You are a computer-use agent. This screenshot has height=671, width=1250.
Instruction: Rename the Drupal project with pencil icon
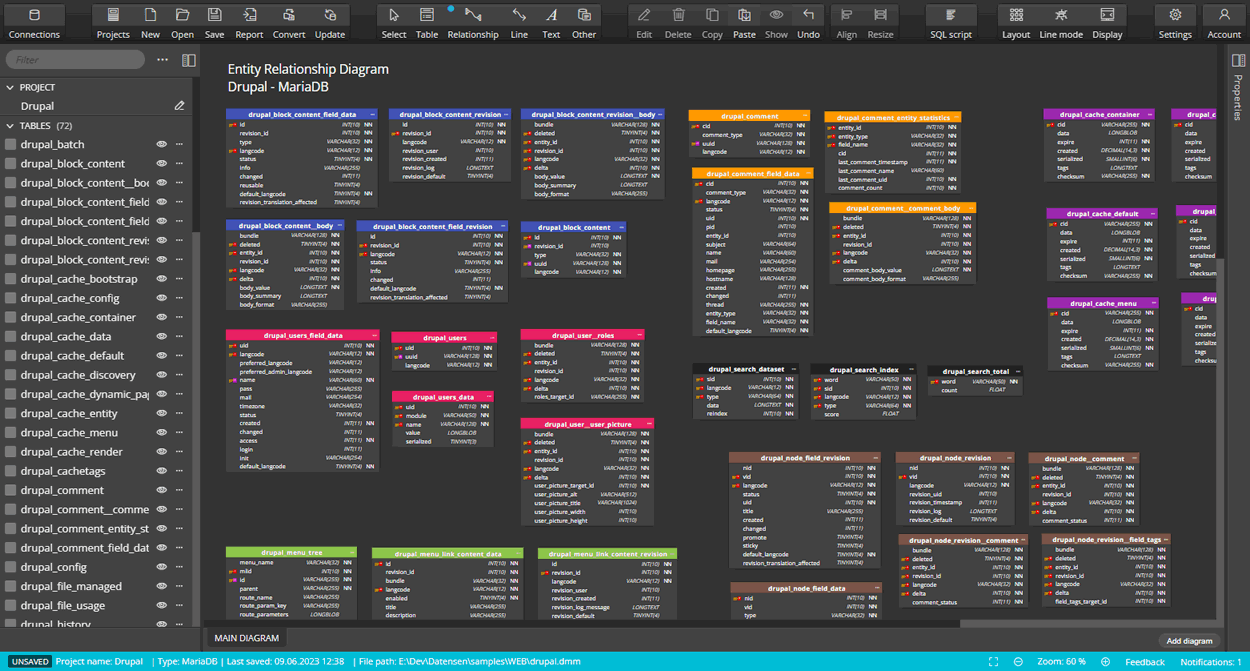tap(180, 106)
